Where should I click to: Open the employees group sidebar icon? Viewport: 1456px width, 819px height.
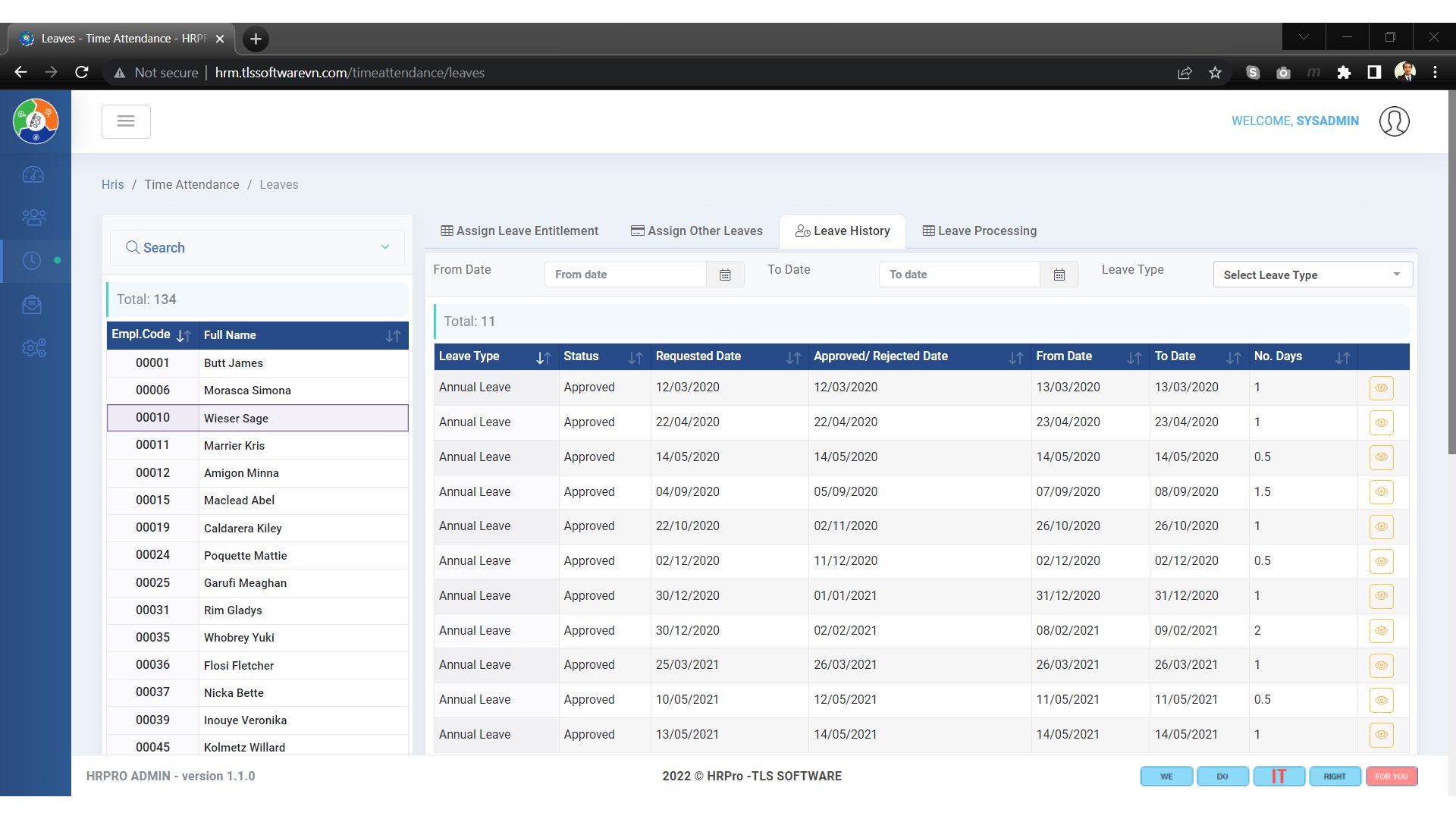click(x=33, y=218)
